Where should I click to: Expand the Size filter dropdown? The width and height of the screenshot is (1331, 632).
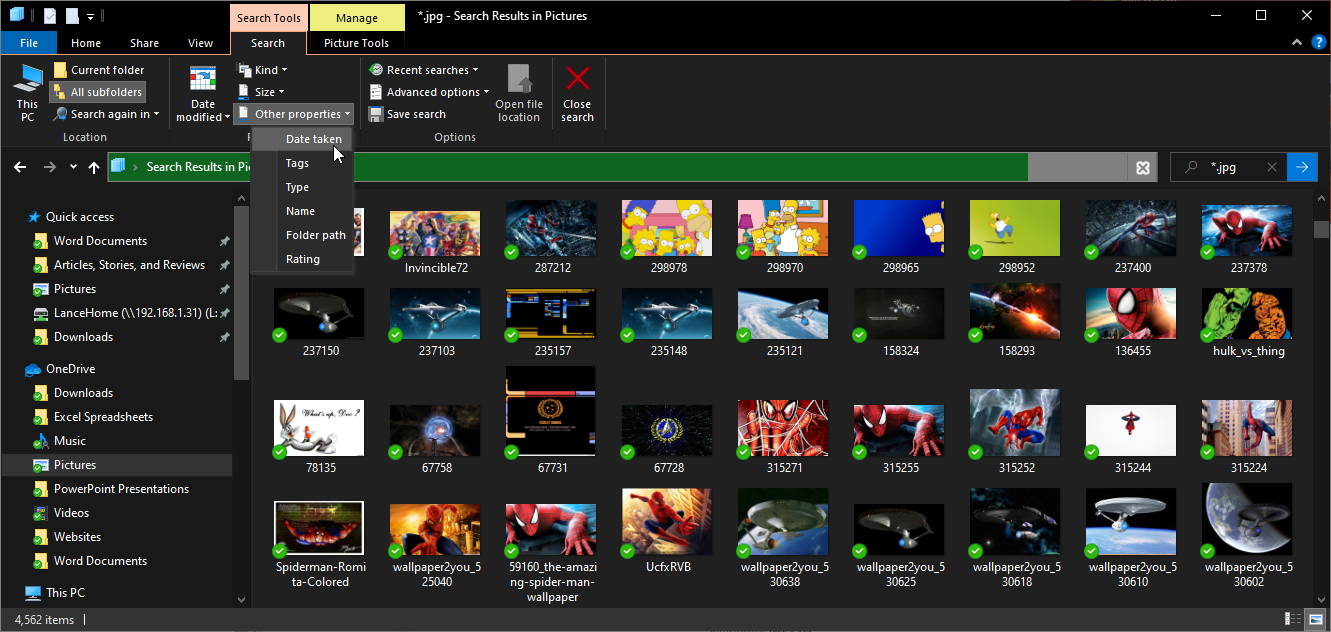click(261, 92)
